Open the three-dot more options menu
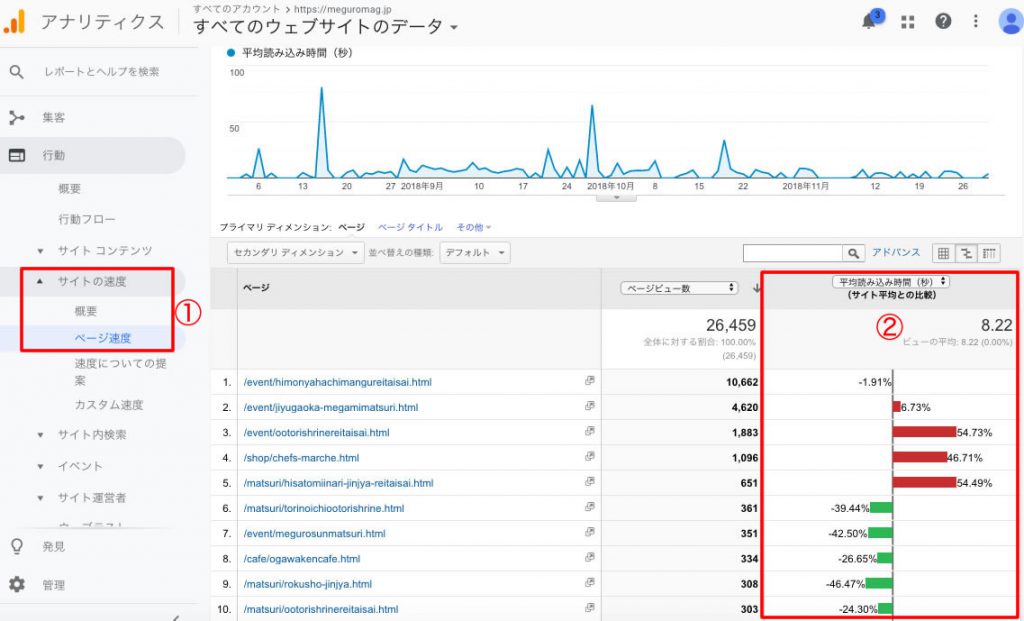 (x=976, y=22)
